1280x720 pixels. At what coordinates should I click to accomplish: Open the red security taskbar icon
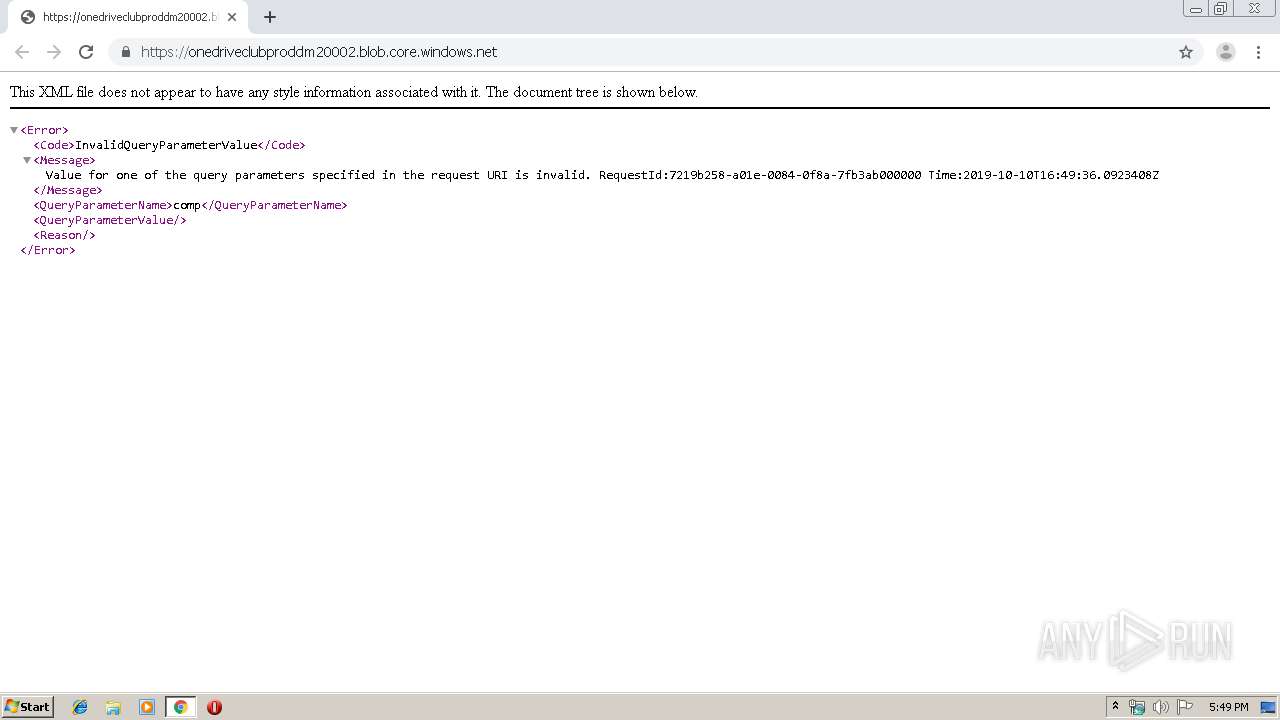tap(214, 707)
